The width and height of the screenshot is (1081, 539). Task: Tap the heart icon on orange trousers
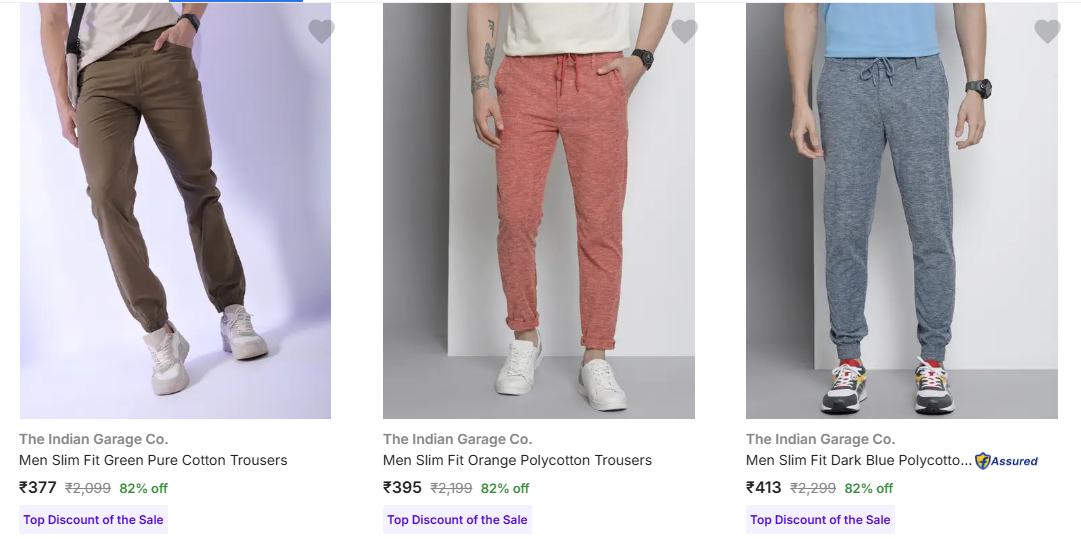click(684, 32)
